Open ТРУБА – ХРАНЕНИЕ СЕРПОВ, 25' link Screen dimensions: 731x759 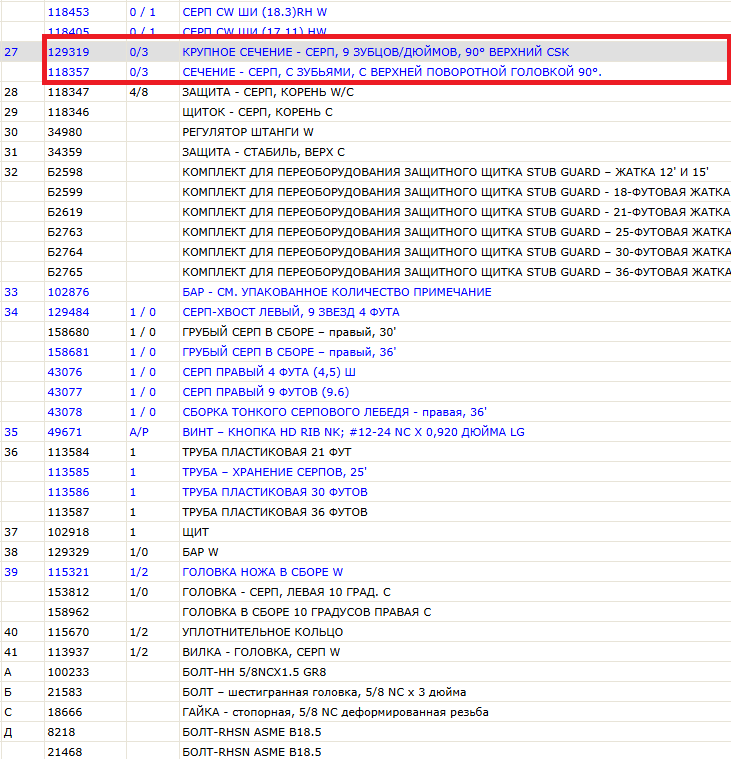pyautogui.click(x=274, y=472)
